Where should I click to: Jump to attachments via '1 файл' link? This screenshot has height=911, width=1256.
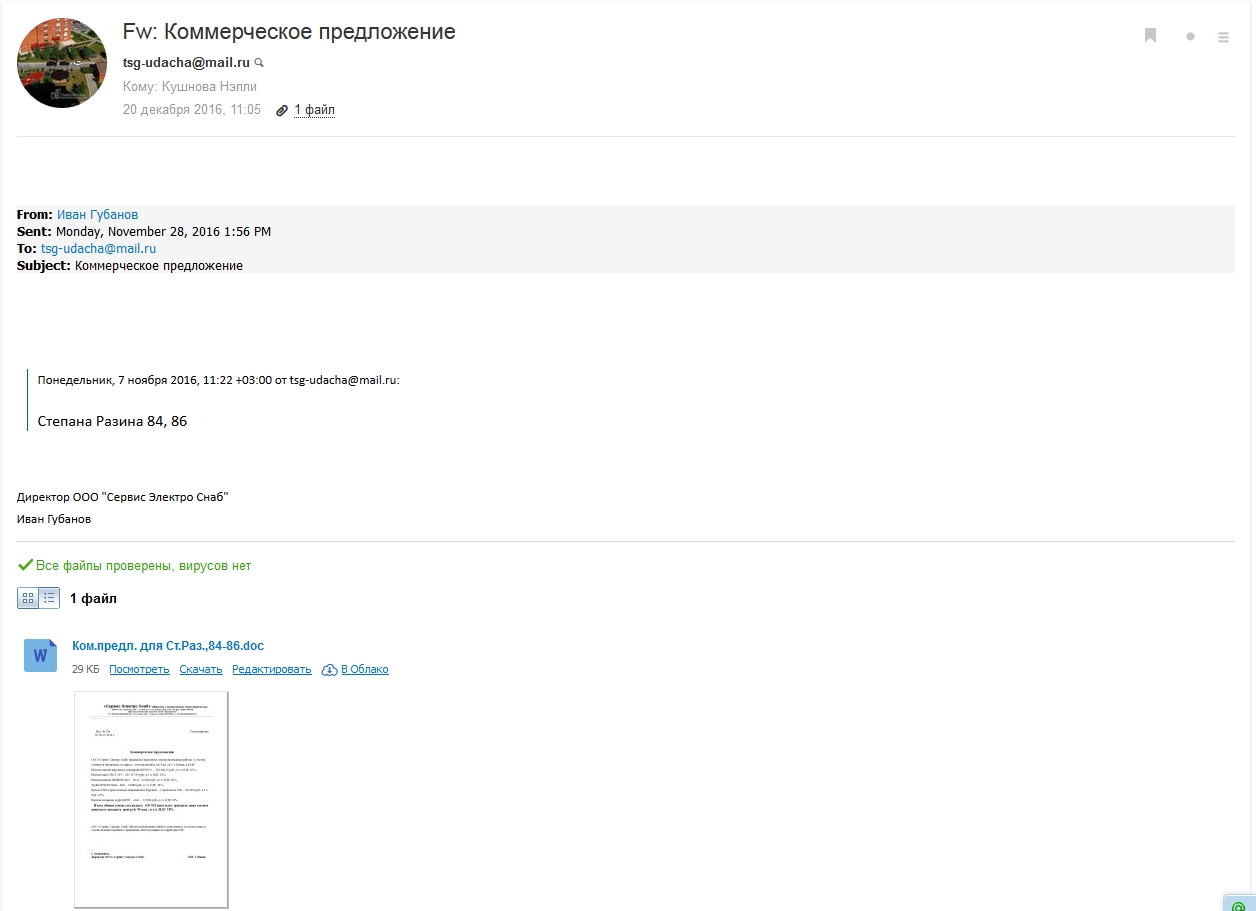click(314, 110)
